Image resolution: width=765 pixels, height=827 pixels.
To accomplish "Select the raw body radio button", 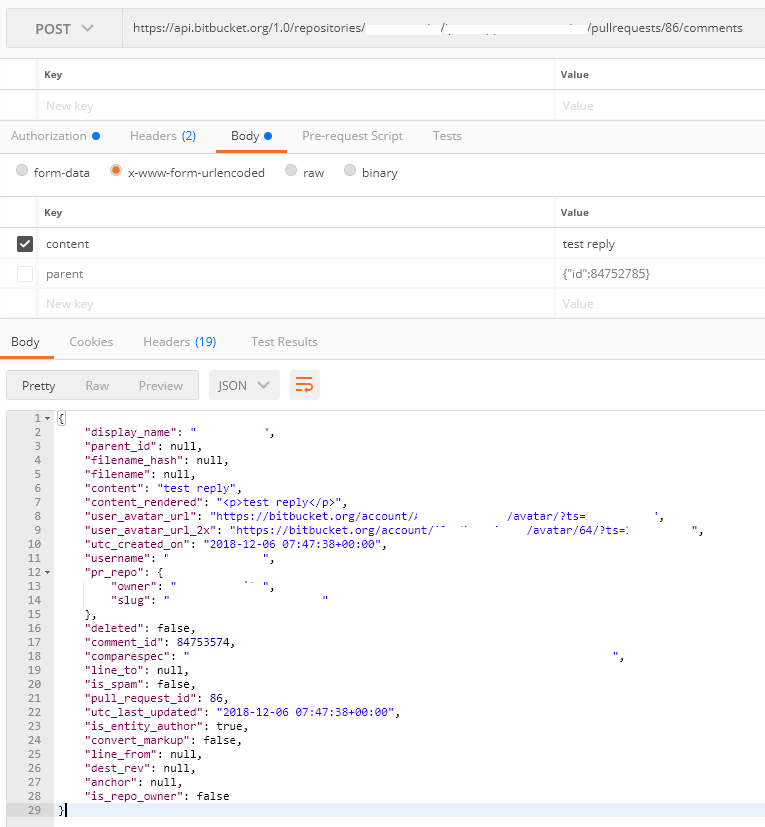I will coord(291,170).
